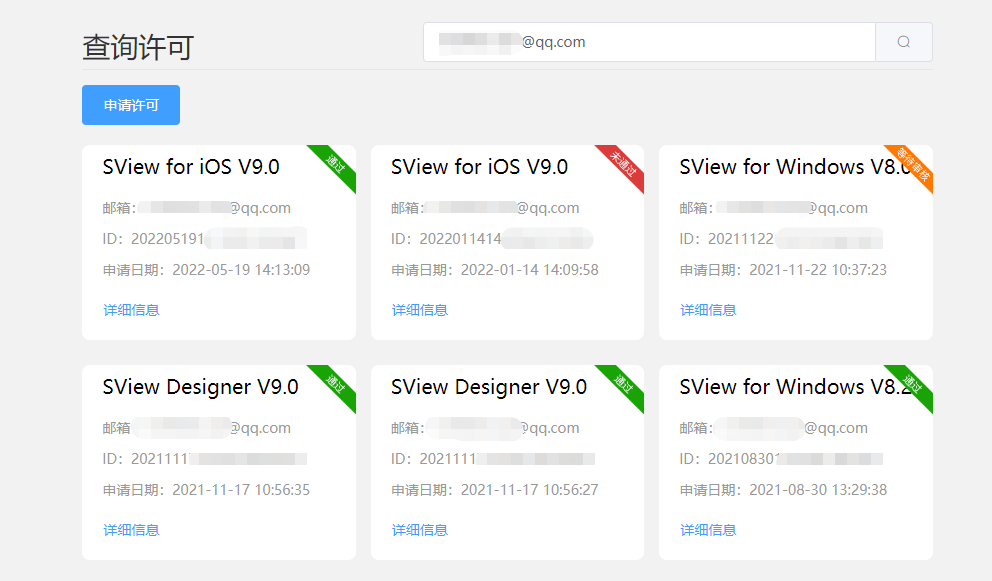Click the 查询许可 page heading
Image resolution: width=992 pixels, height=581 pixels.
(138, 47)
